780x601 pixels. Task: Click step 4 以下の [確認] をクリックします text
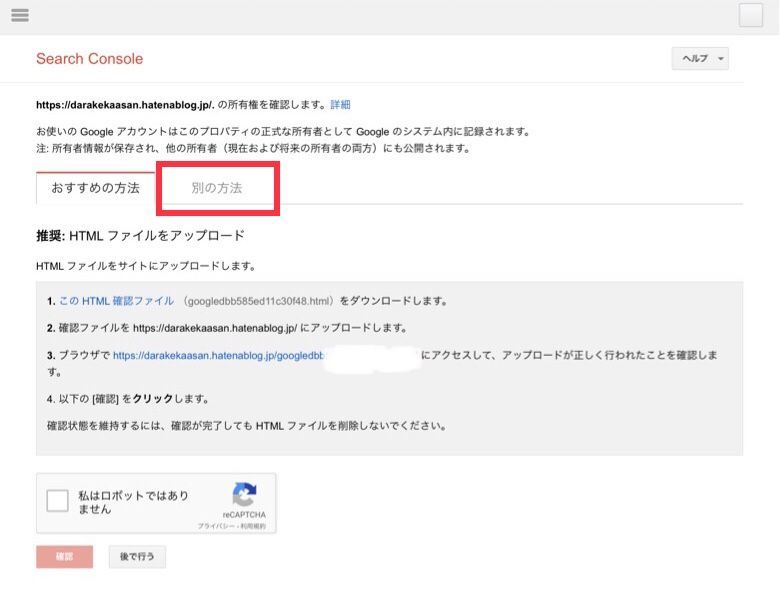click(x=128, y=399)
